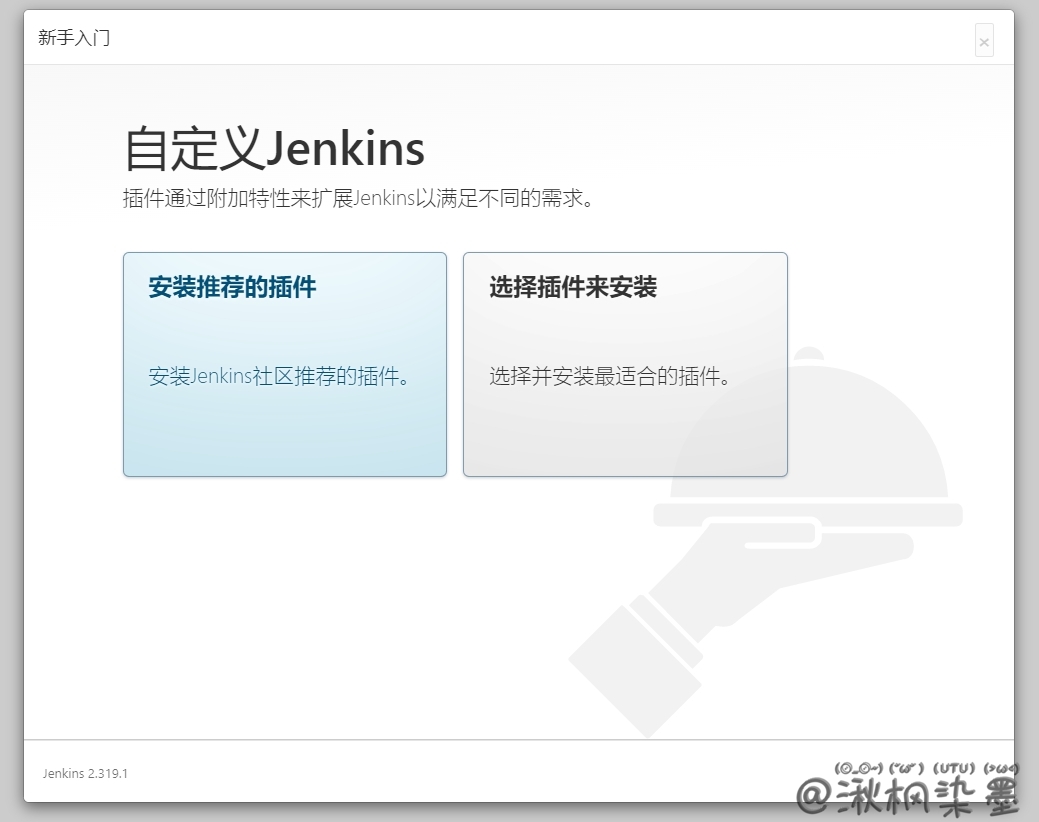This screenshot has height=822, width=1039.
Task: Click the waiter's hand holding the tray
Action: (x=760, y=570)
